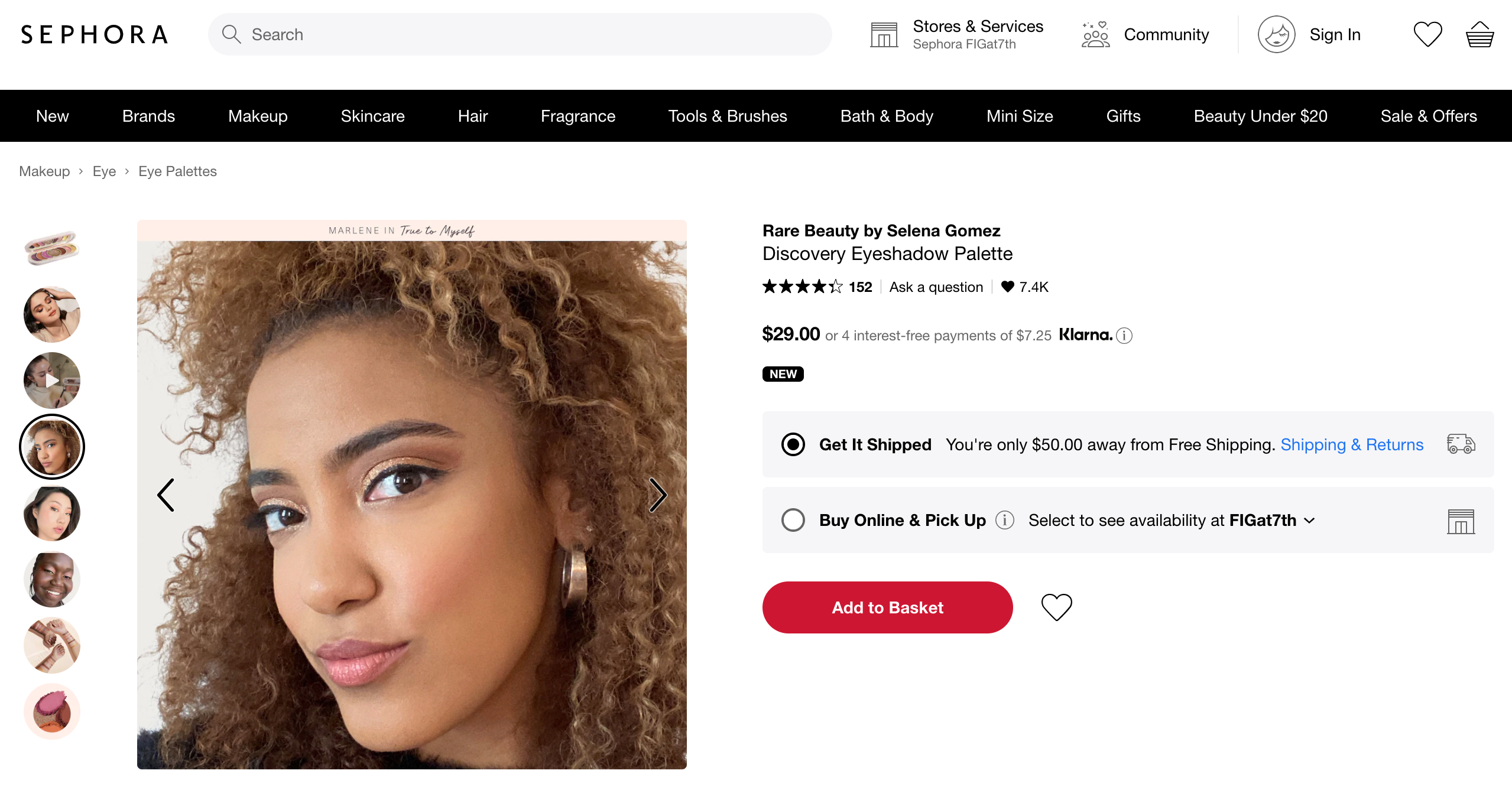
Task: Show the previous product image
Action: pos(166,495)
